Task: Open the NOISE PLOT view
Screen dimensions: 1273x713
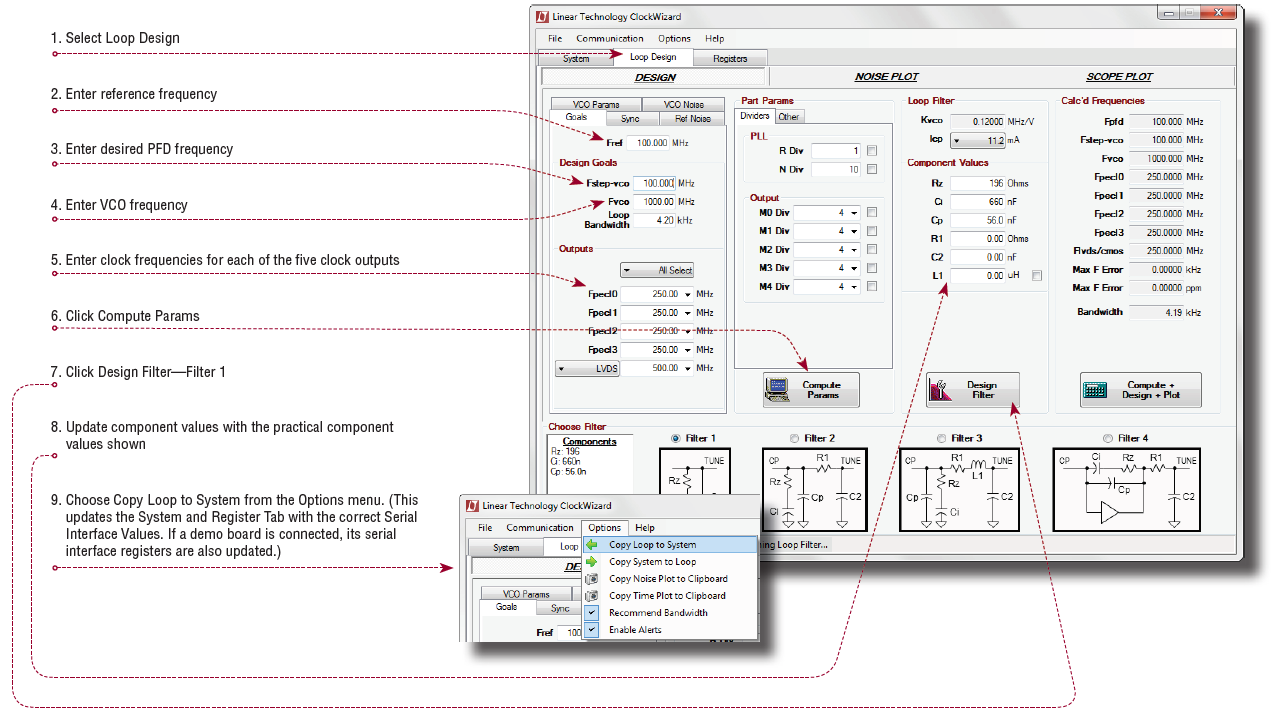Action: coord(886,77)
